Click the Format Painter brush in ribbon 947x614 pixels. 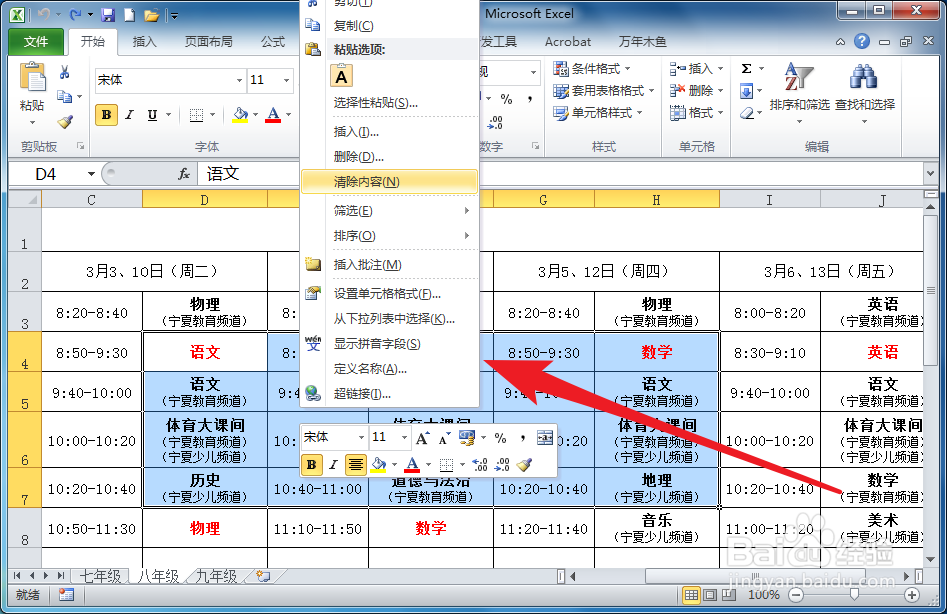pos(65,122)
